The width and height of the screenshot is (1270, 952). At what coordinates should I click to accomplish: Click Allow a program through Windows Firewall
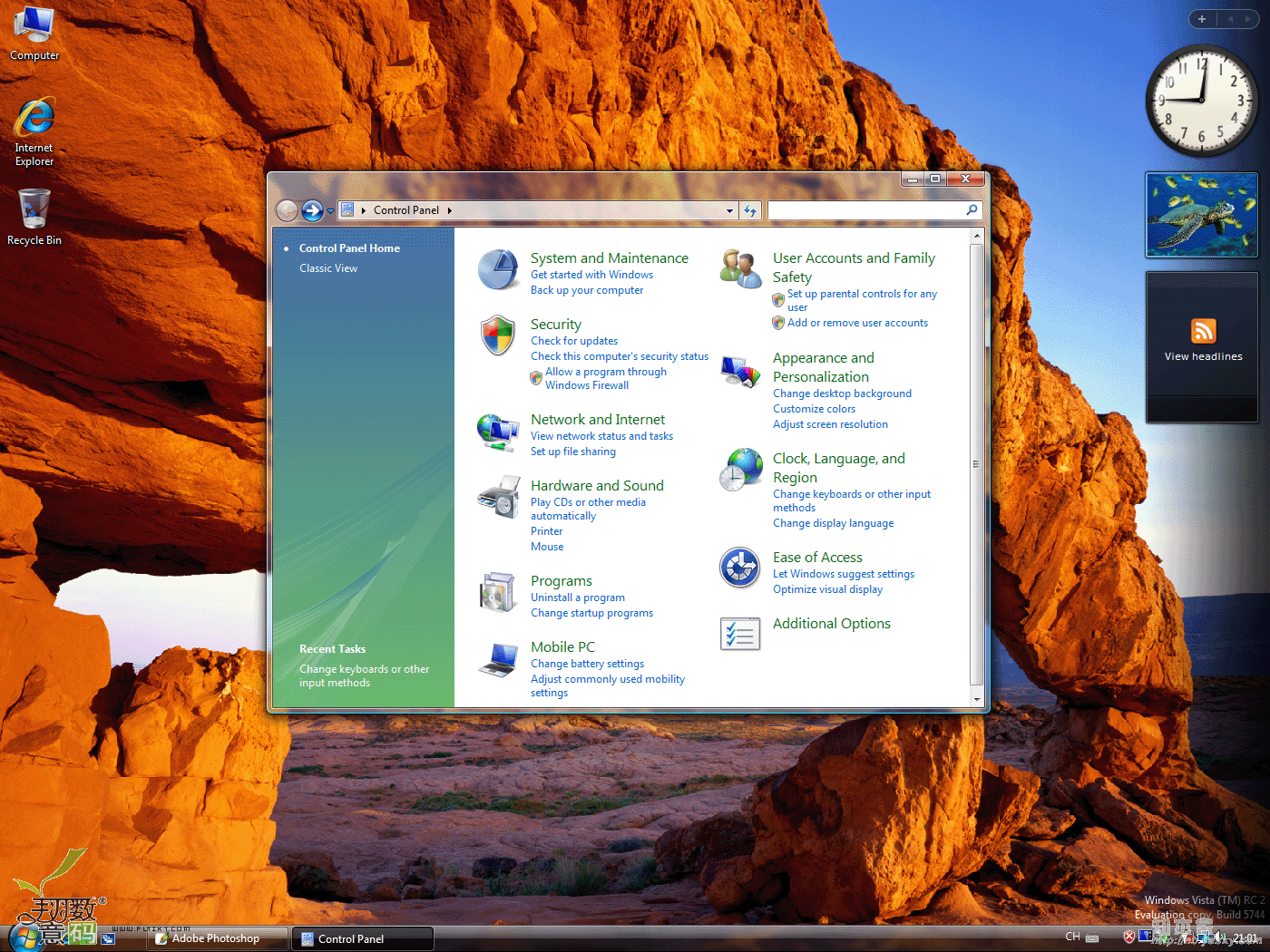606,378
